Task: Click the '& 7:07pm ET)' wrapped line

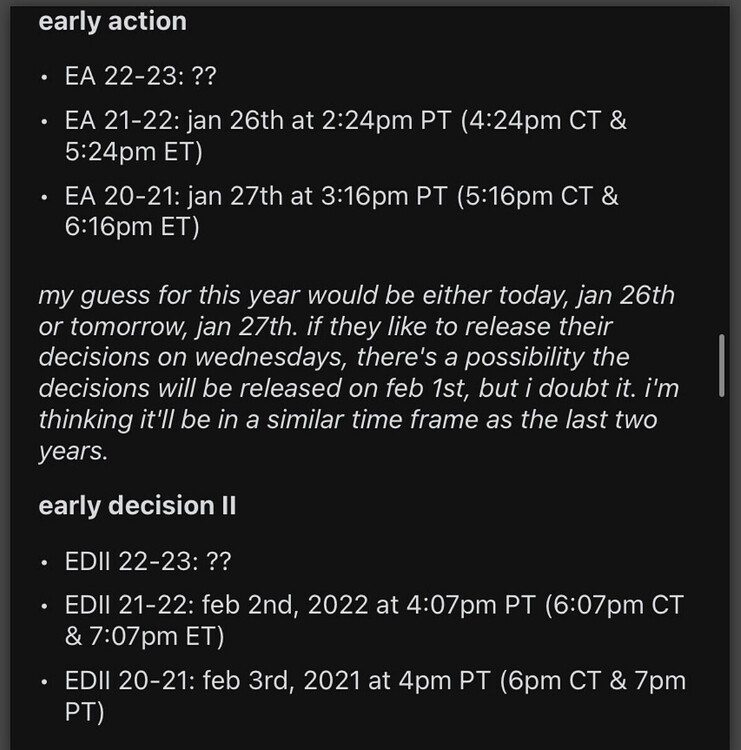Action: point(144,637)
